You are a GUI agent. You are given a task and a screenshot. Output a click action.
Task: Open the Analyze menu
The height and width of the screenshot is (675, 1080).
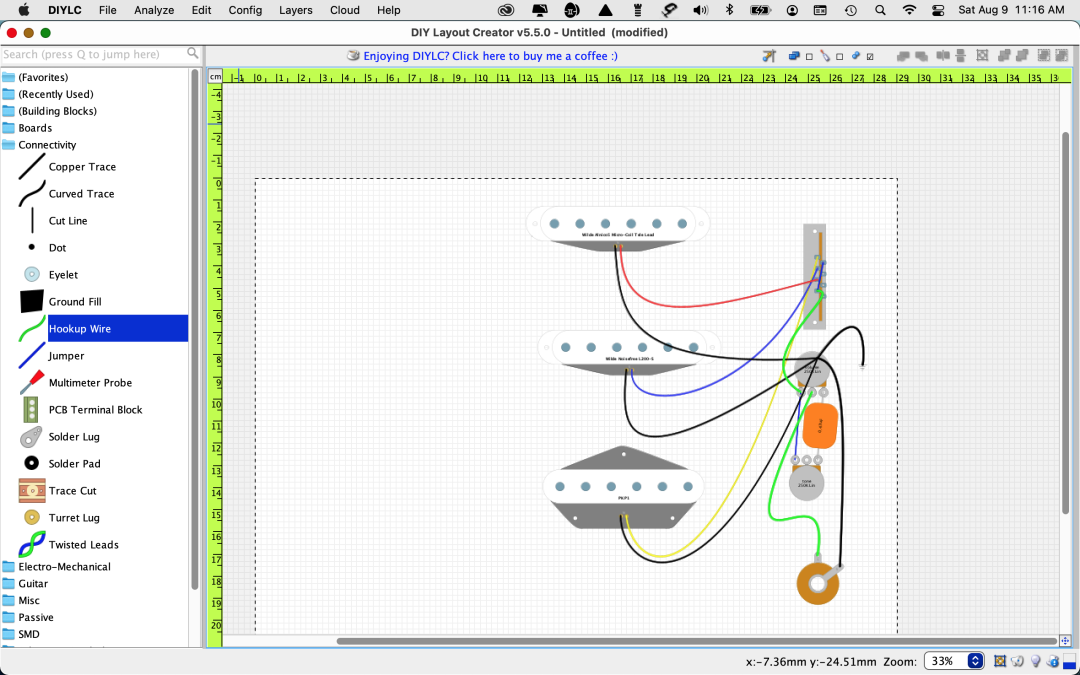[x=153, y=10]
